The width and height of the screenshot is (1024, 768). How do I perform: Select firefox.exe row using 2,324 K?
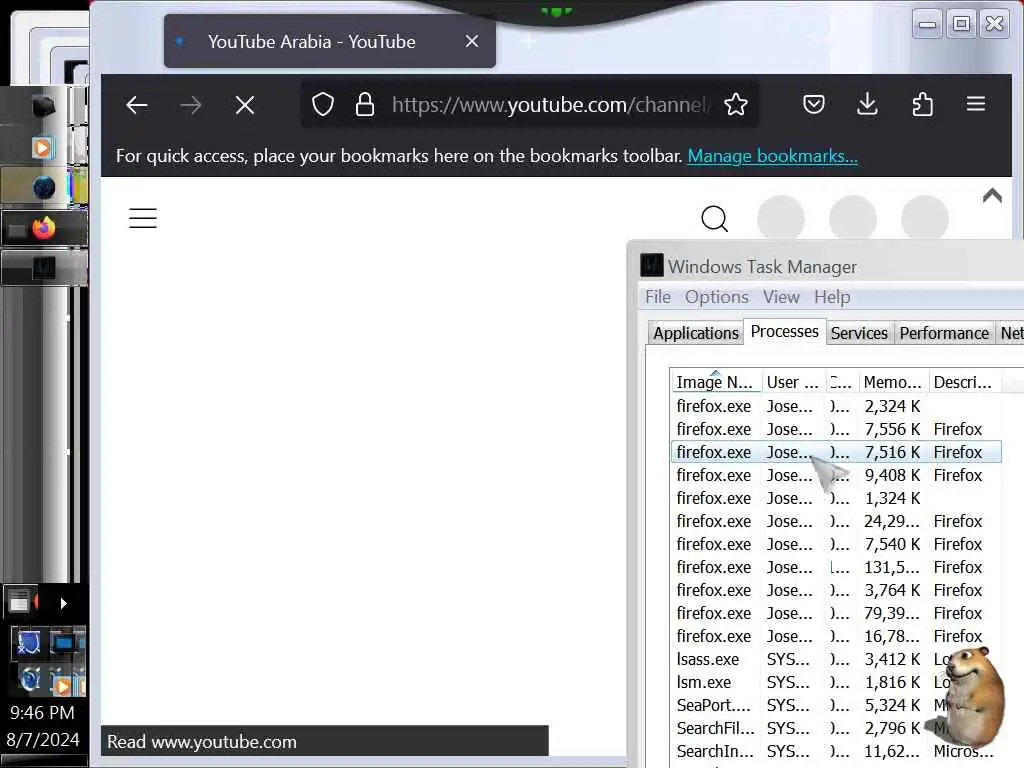[x=836, y=406]
